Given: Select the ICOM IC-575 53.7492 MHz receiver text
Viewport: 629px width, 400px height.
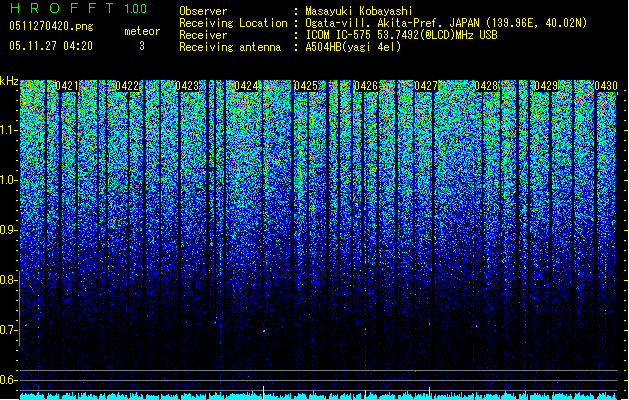Looking at the screenshot, I should click(402, 35).
